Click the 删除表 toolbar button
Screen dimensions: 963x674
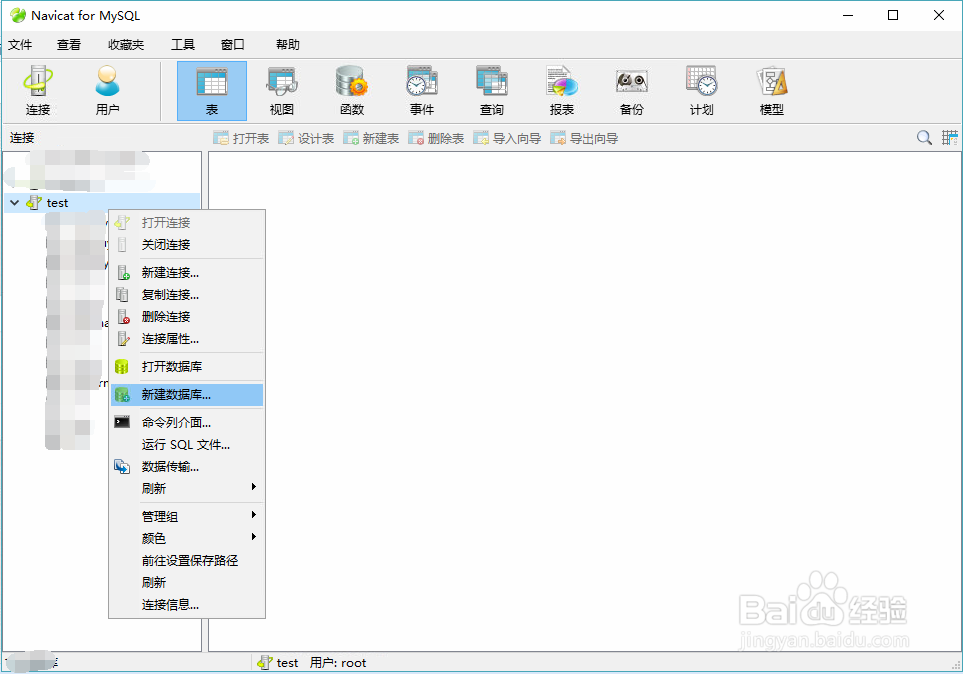(x=436, y=138)
